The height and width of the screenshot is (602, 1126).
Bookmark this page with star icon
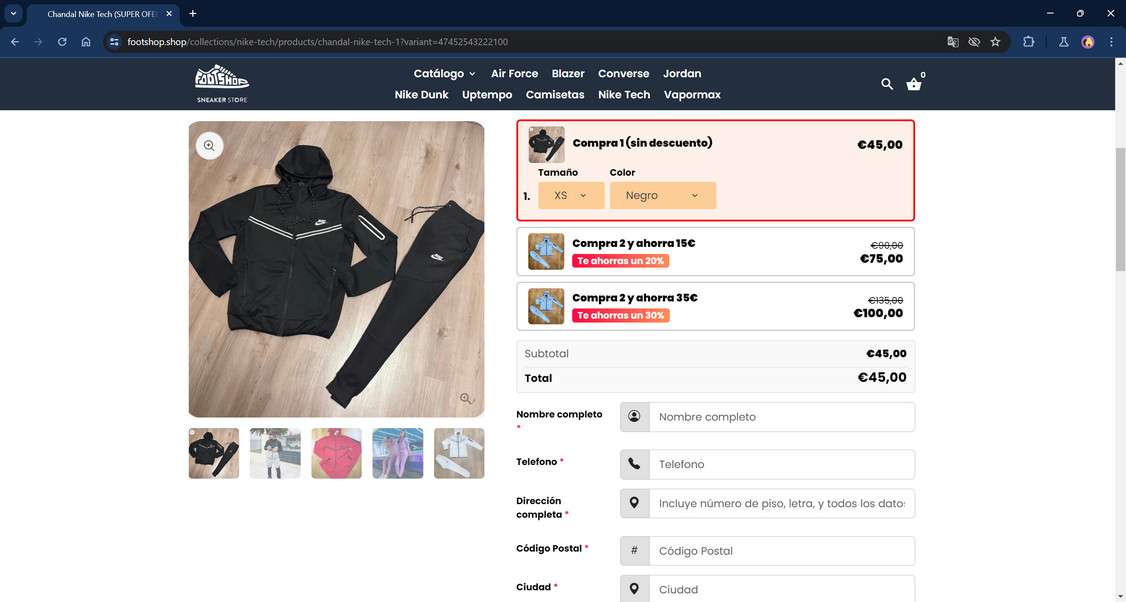click(995, 42)
